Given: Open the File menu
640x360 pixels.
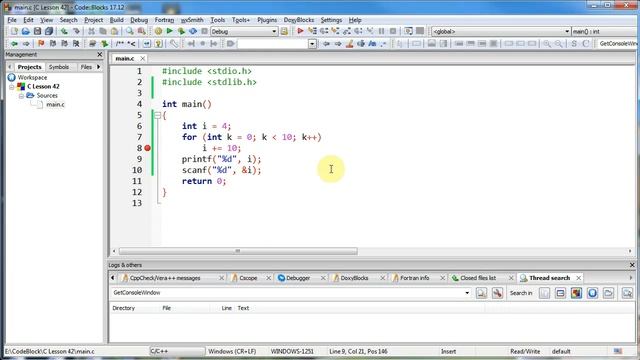Looking at the screenshot, I should coord(12,20).
